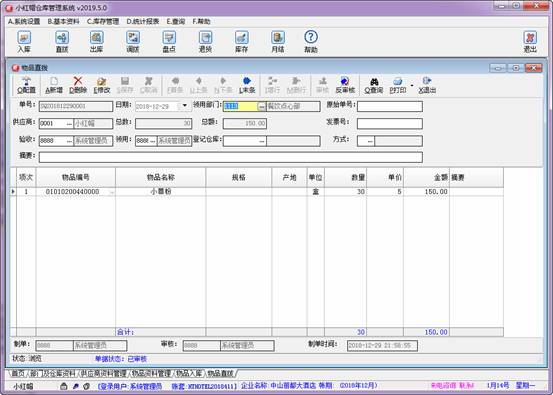Screen dimensions: 553x395
Task: Click X退出 to exit the 物品直拨 window
Action: pyautogui.click(x=427, y=85)
